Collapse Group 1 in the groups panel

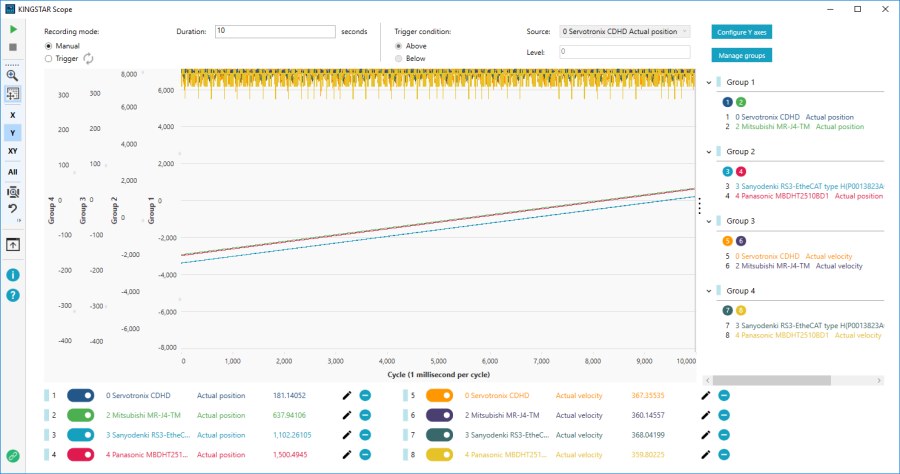tap(711, 82)
